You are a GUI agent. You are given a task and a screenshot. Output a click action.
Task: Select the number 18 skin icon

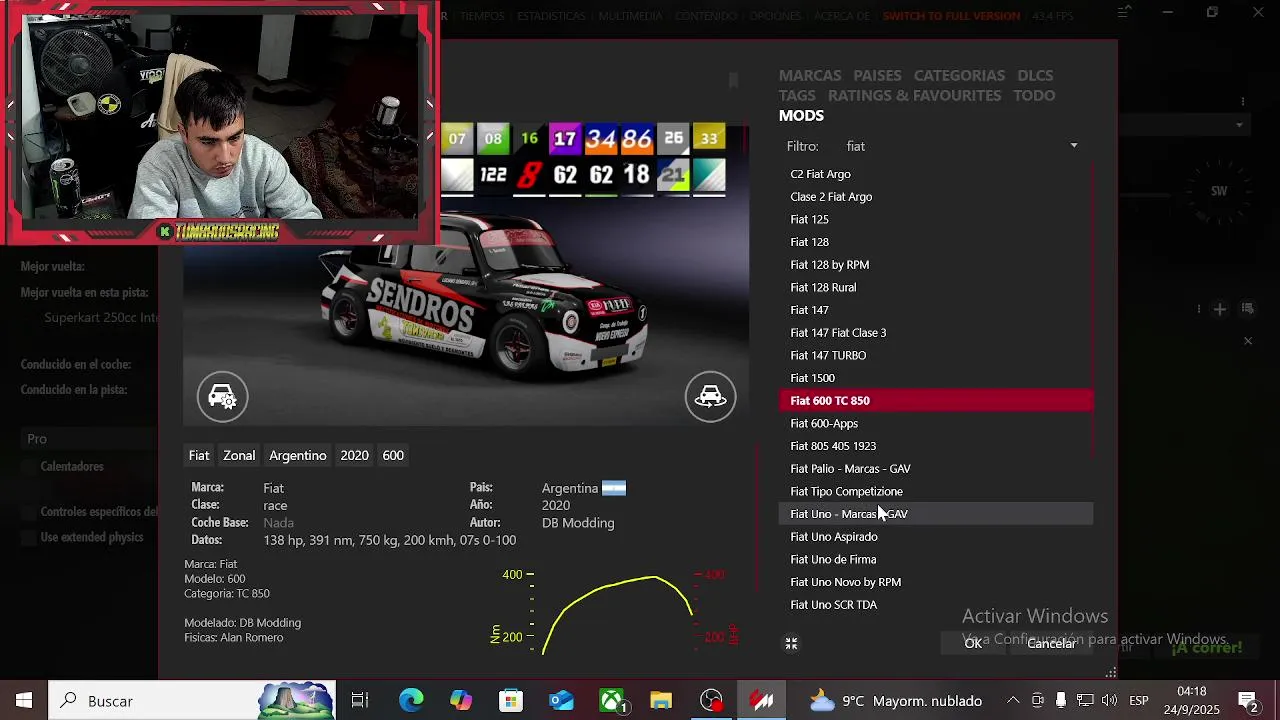tap(637, 175)
